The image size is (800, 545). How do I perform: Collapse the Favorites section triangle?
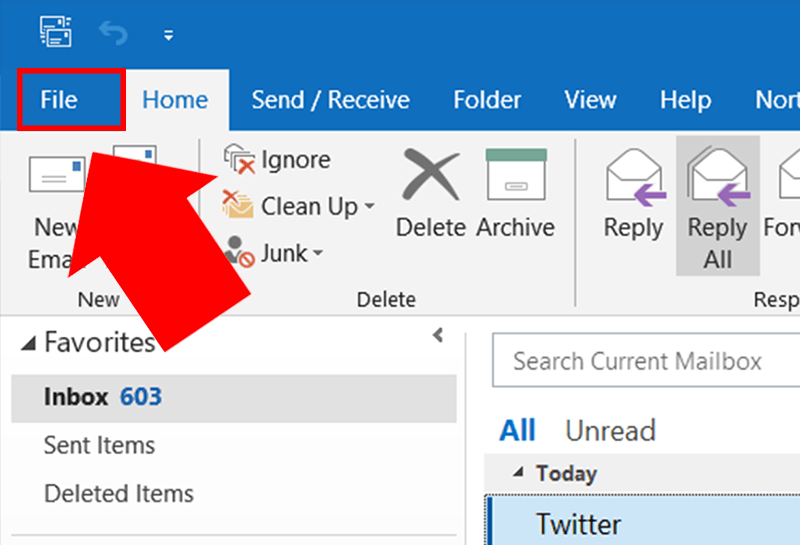coord(29,343)
